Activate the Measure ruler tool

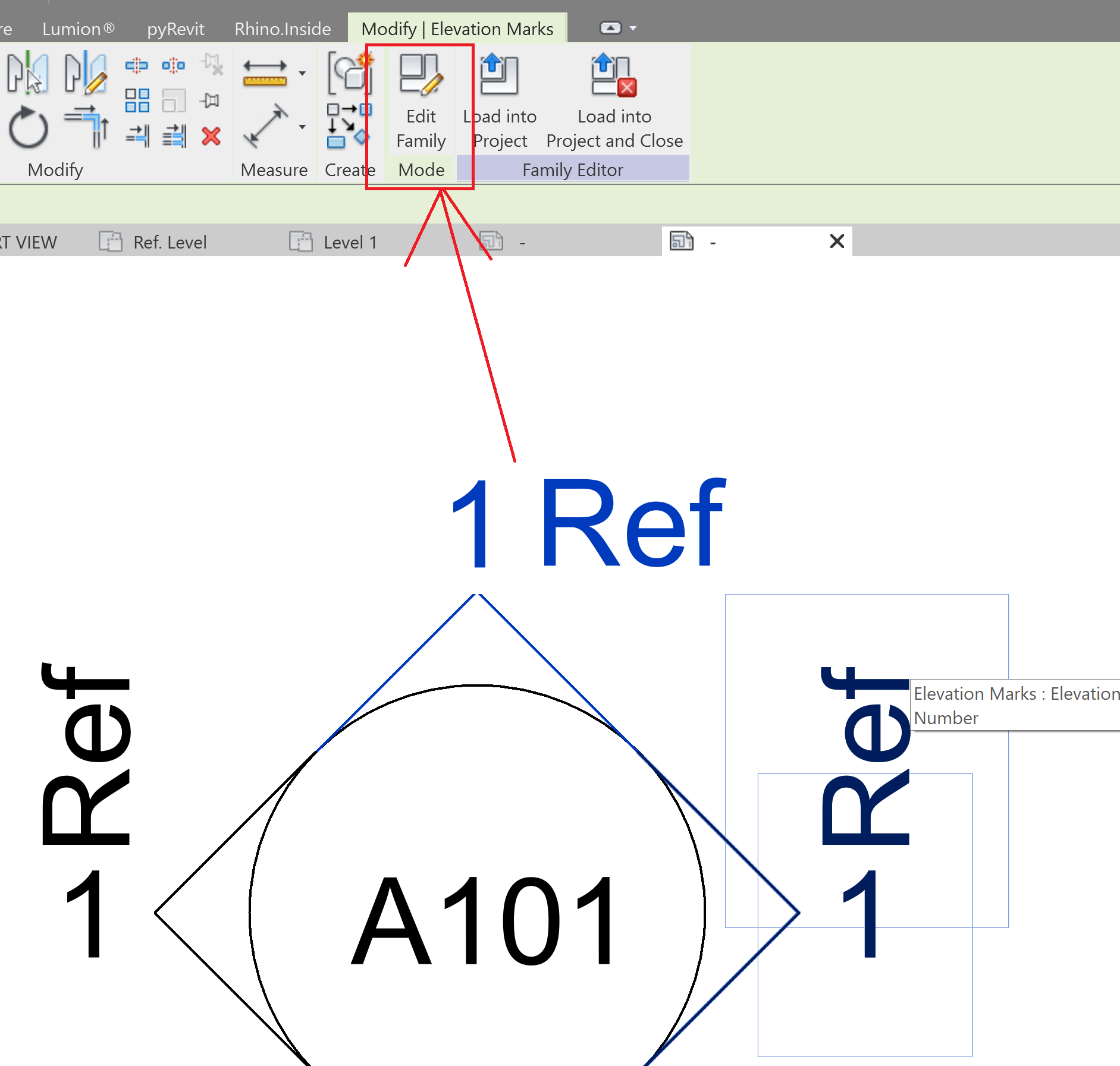(x=264, y=71)
